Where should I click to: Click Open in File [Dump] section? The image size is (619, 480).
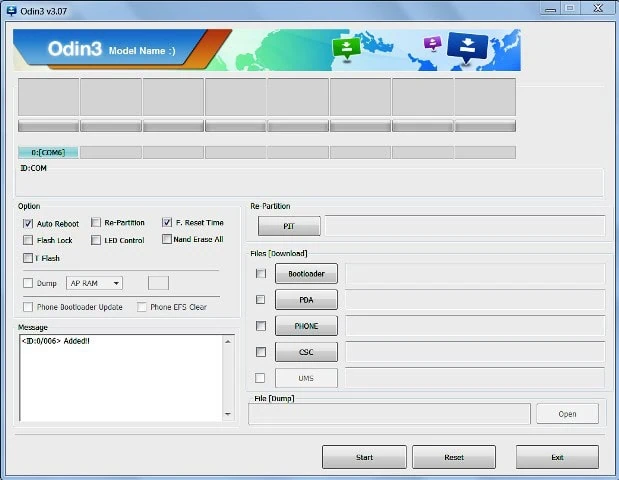click(567, 414)
